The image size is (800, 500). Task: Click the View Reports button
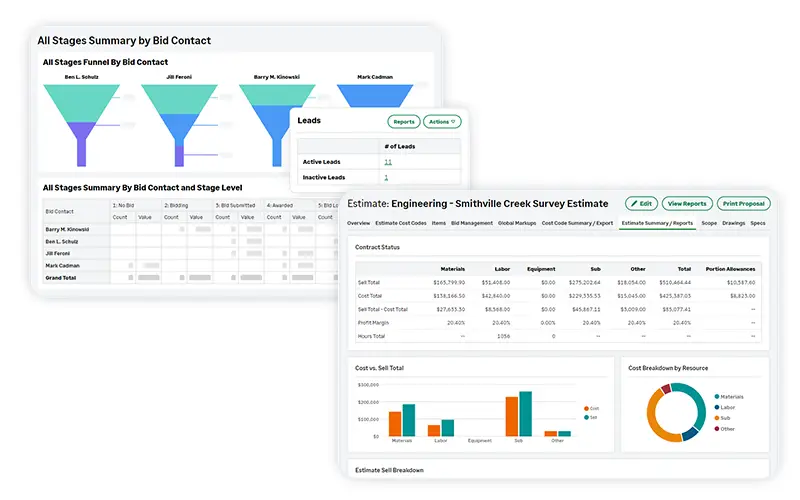click(687, 204)
